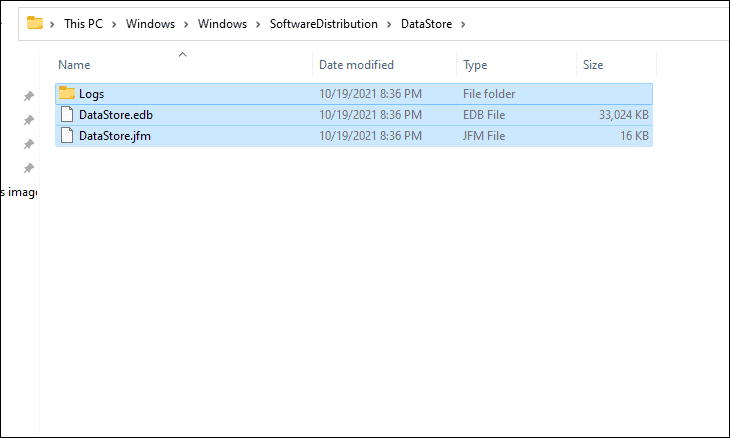Click the first pin icon in sidebar
Viewport: 730px width, 438px height.
(x=29, y=96)
